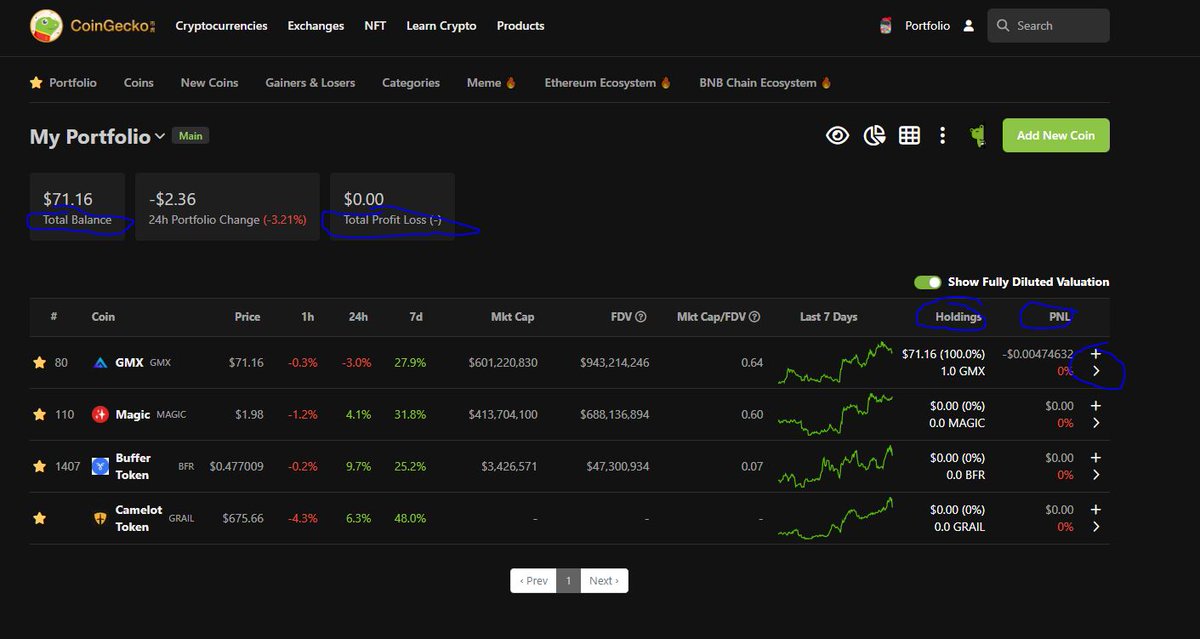Sort table by Mkt Cap column

point(512,317)
